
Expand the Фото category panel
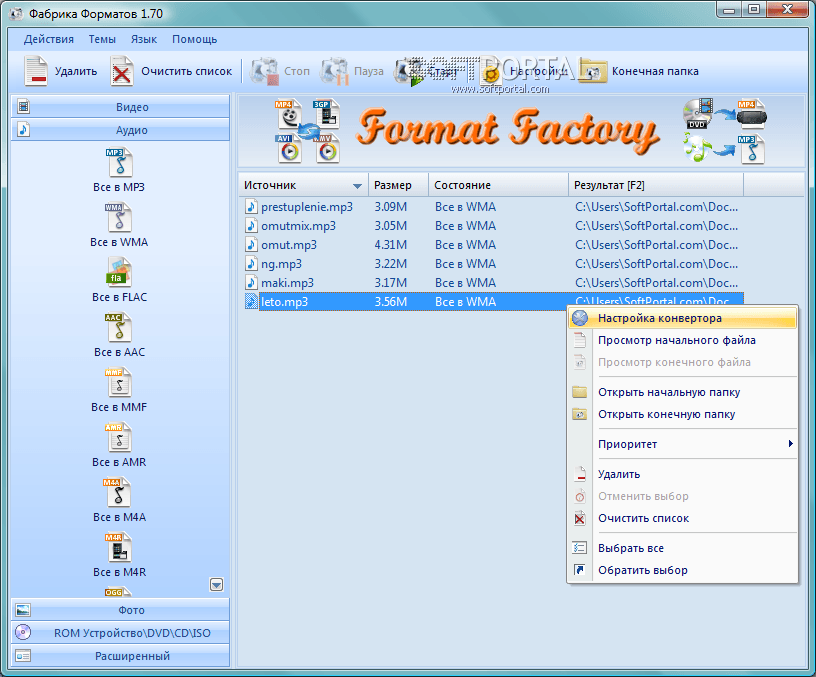(x=120, y=610)
